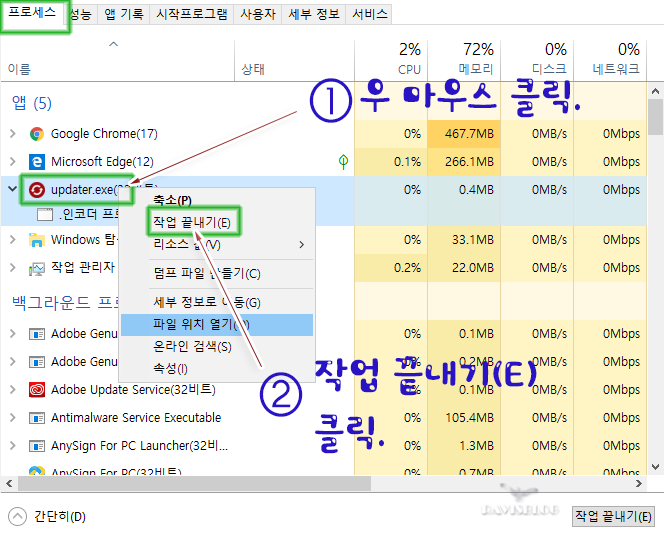The width and height of the screenshot is (664, 541).
Task: Click the vertical scrollbar up arrow
Action: 656,91
